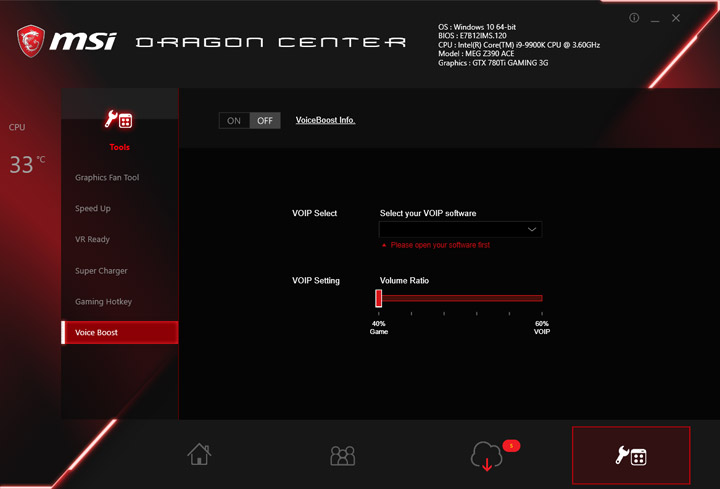Screen dimensions: 720x489
Task: Open the VoiceBoost Info link
Action: point(325,120)
